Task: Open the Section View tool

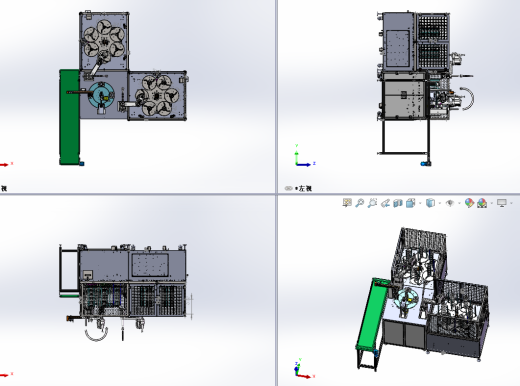Action: 398,203
